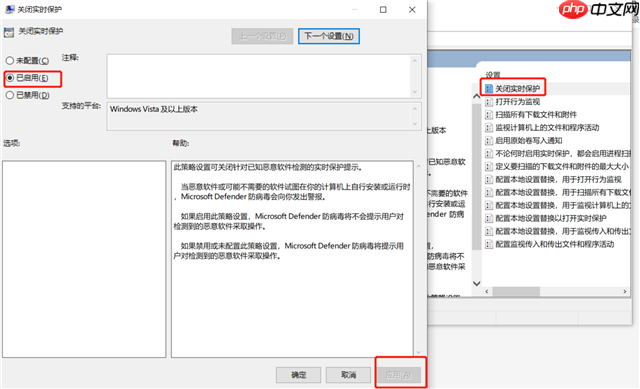Click icon of 启用原始卷写入通知 policy
The width and height of the screenshot is (640, 389).
[489, 141]
